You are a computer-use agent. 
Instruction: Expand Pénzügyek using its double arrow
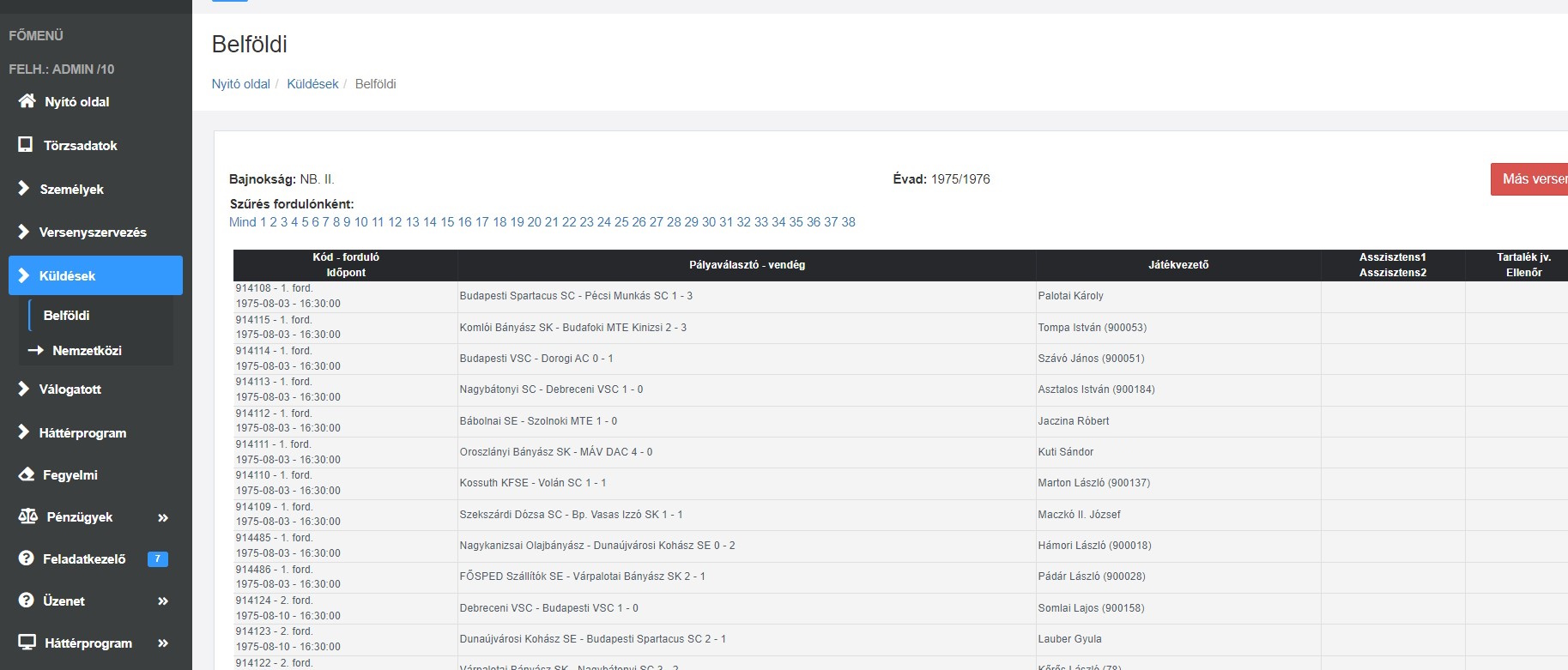tap(163, 517)
